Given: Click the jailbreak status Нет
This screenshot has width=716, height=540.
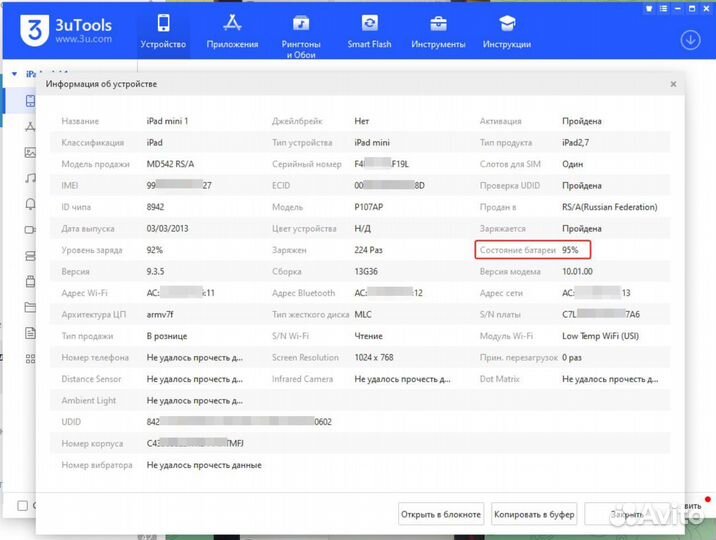Looking at the screenshot, I should pyautogui.click(x=361, y=121).
